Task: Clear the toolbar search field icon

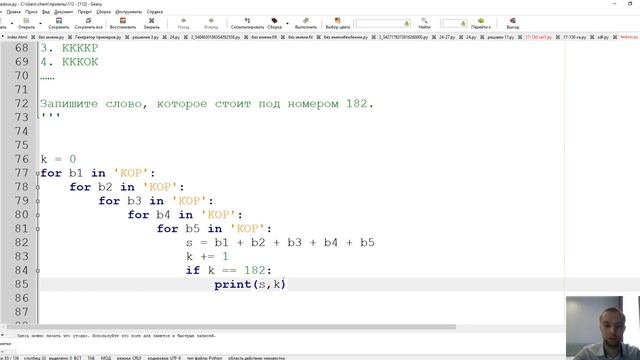Action: pos(407,24)
